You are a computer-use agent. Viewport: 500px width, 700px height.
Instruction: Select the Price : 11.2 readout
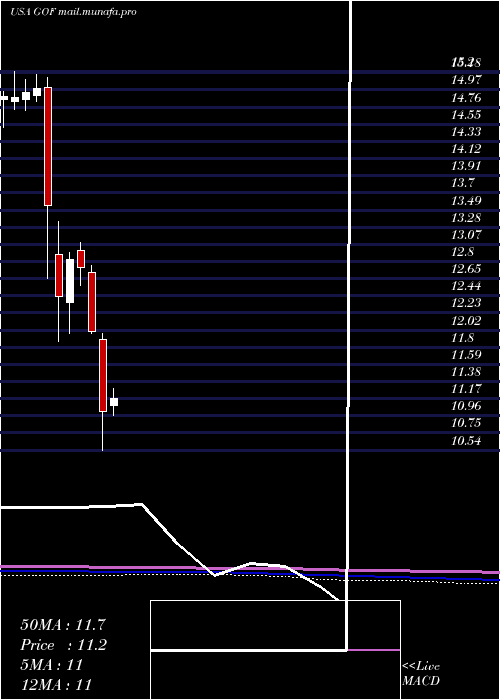63,645
